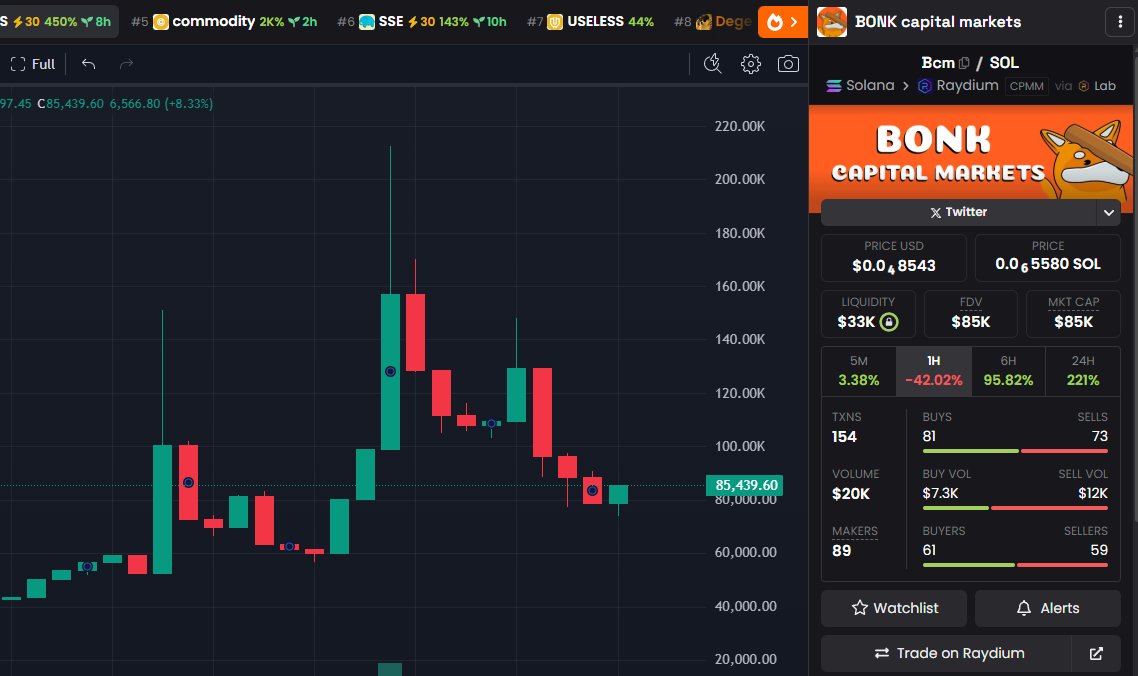Click the buy volume versus sell volume bar
The width and height of the screenshot is (1138, 676).
coord(1015,508)
